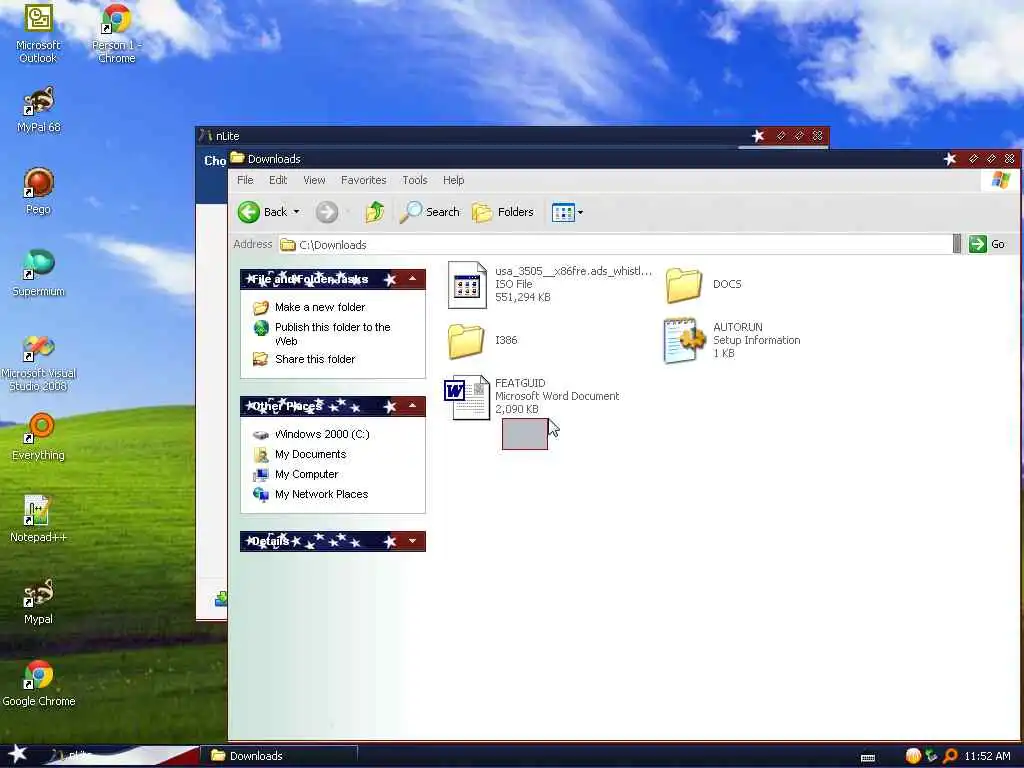Open the File menu
The width and height of the screenshot is (1024, 768).
coord(245,180)
